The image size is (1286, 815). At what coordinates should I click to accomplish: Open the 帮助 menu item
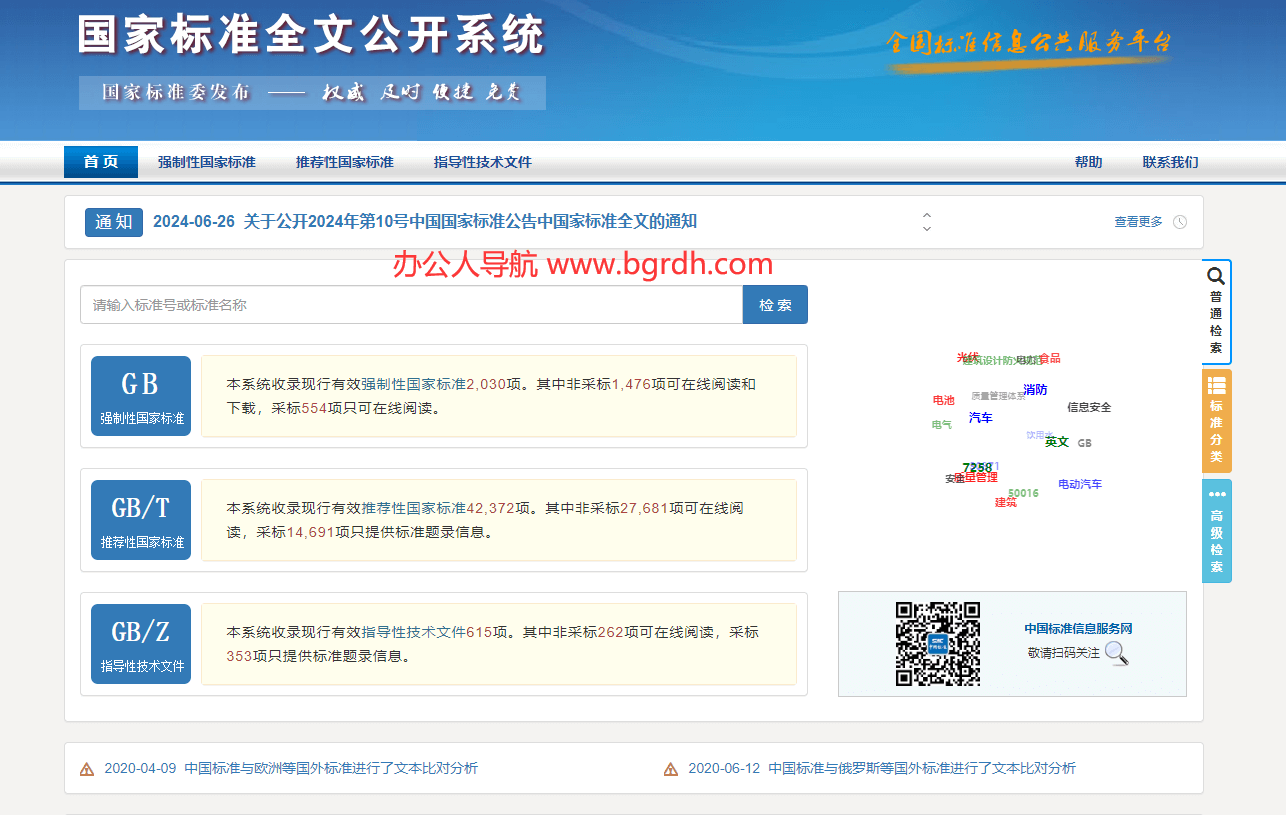point(1088,161)
